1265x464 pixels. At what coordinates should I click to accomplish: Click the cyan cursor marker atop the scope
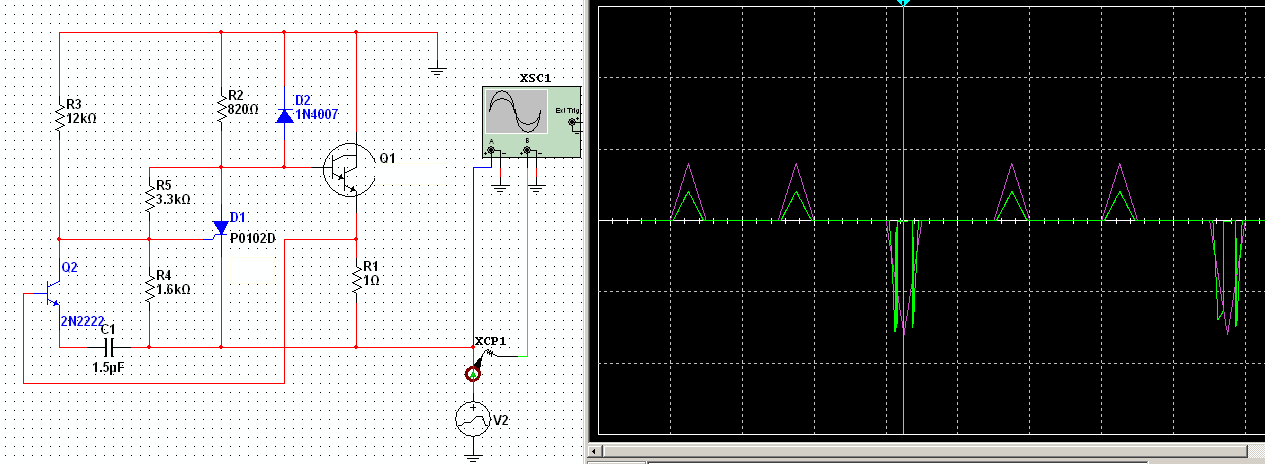pyautogui.click(x=903, y=3)
